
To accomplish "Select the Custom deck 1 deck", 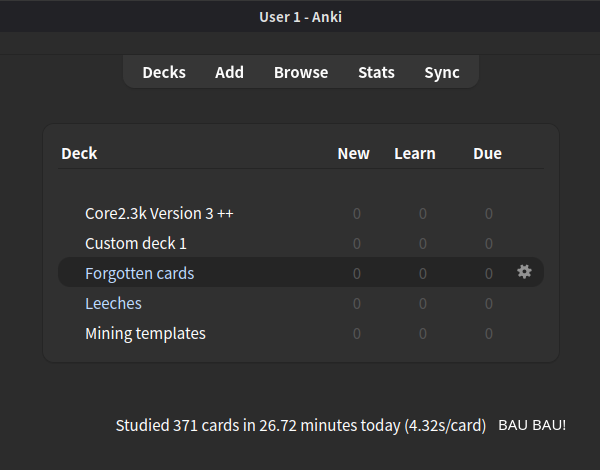I will (x=136, y=243).
